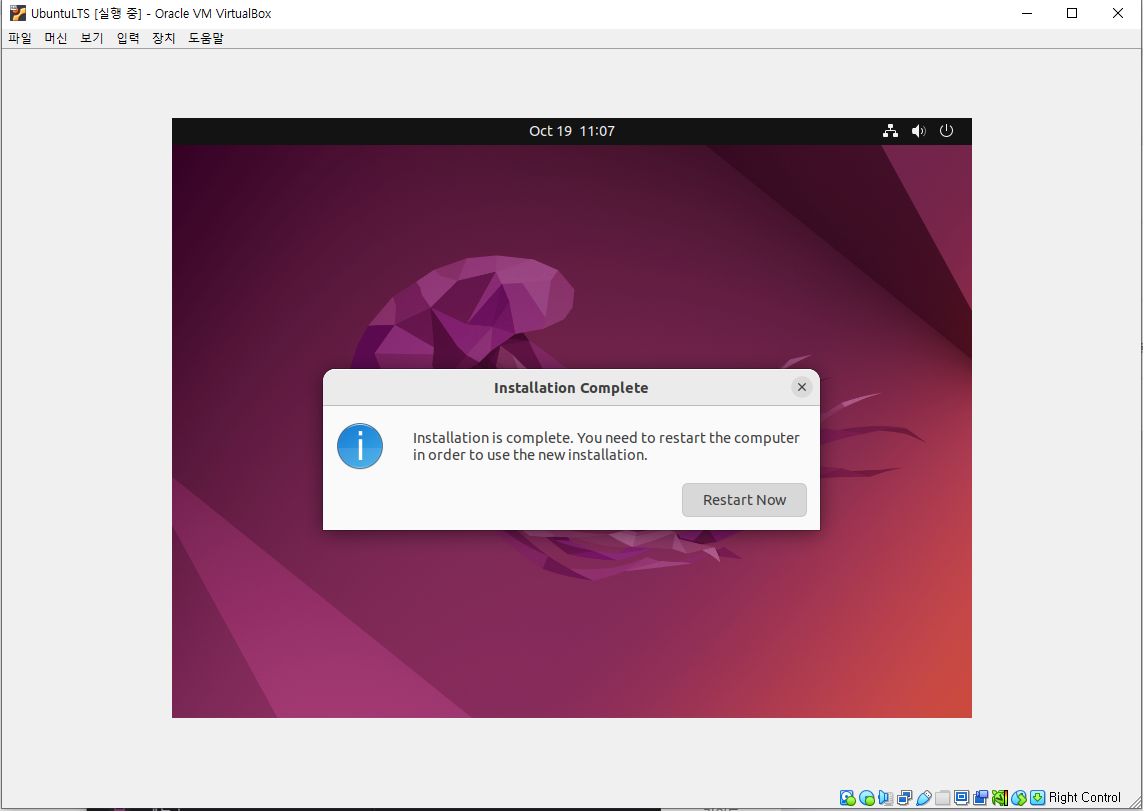
Task: Open the 파일 menu
Action: 20,38
